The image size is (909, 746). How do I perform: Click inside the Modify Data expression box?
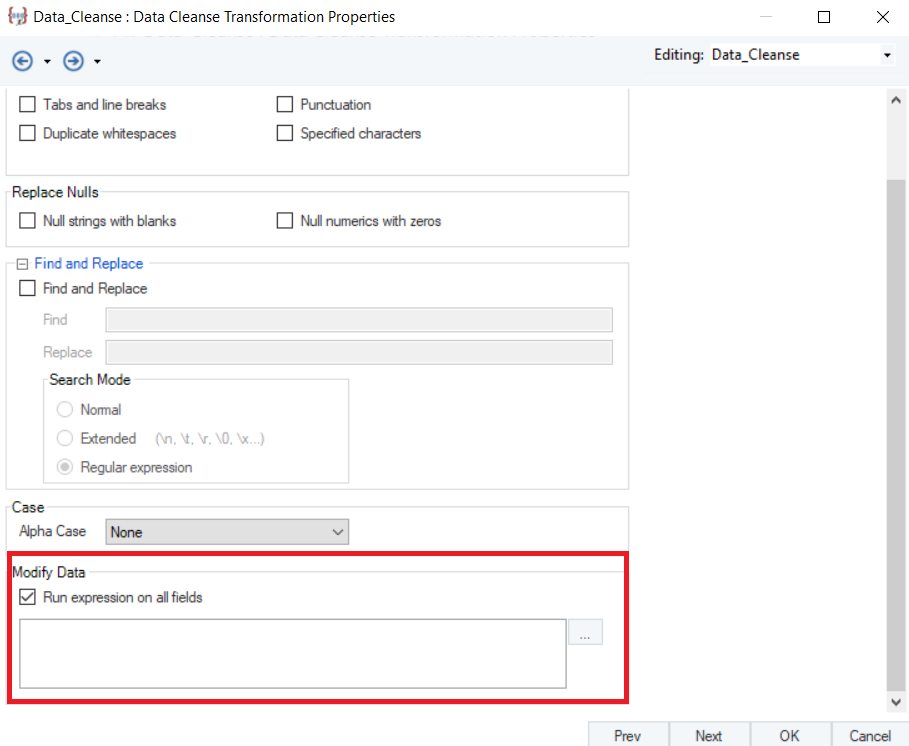tap(292, 653)
